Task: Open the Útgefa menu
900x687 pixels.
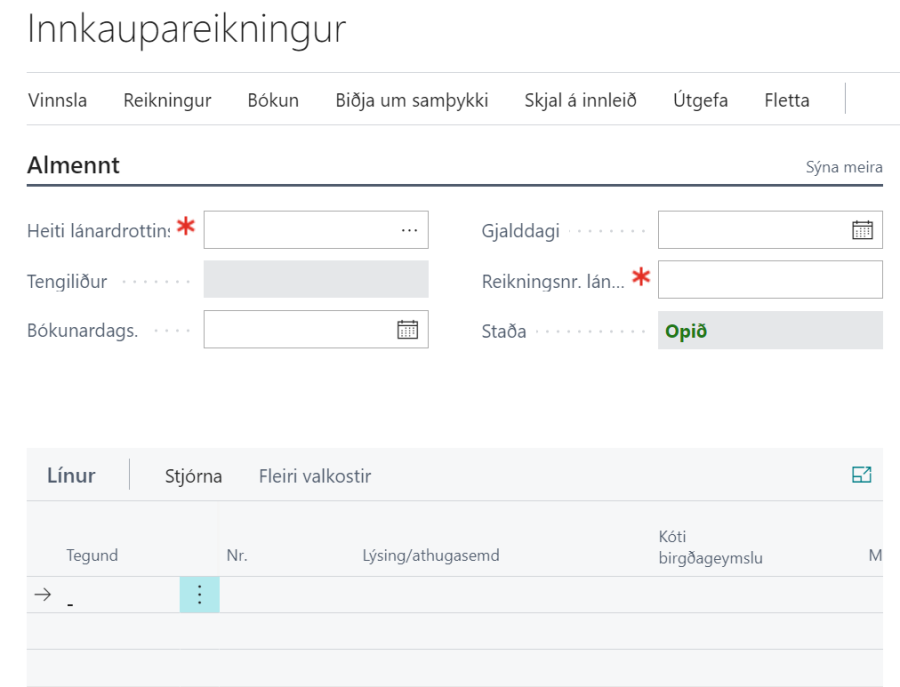Action: click(x=700, y=100)
